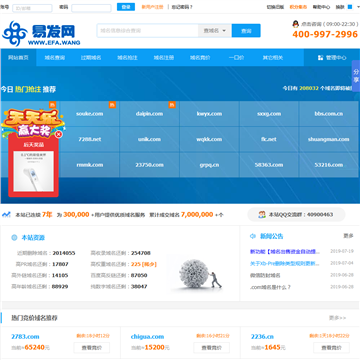Screen dimensions: 360x360
Task: Click the 254708 count value
Action: coord(141,253)
